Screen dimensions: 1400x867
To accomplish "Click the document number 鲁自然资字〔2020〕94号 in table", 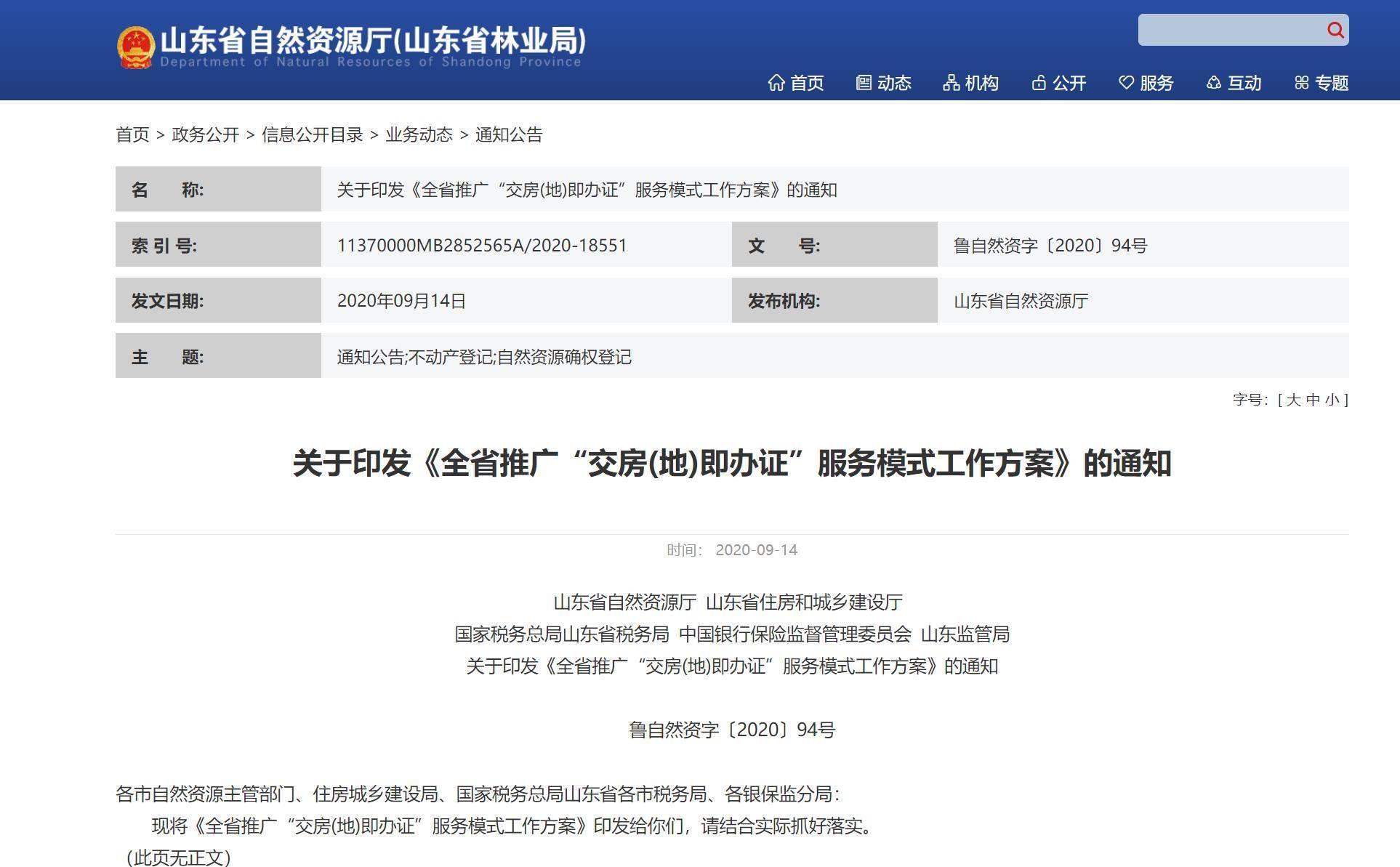I will [1050, 245].
